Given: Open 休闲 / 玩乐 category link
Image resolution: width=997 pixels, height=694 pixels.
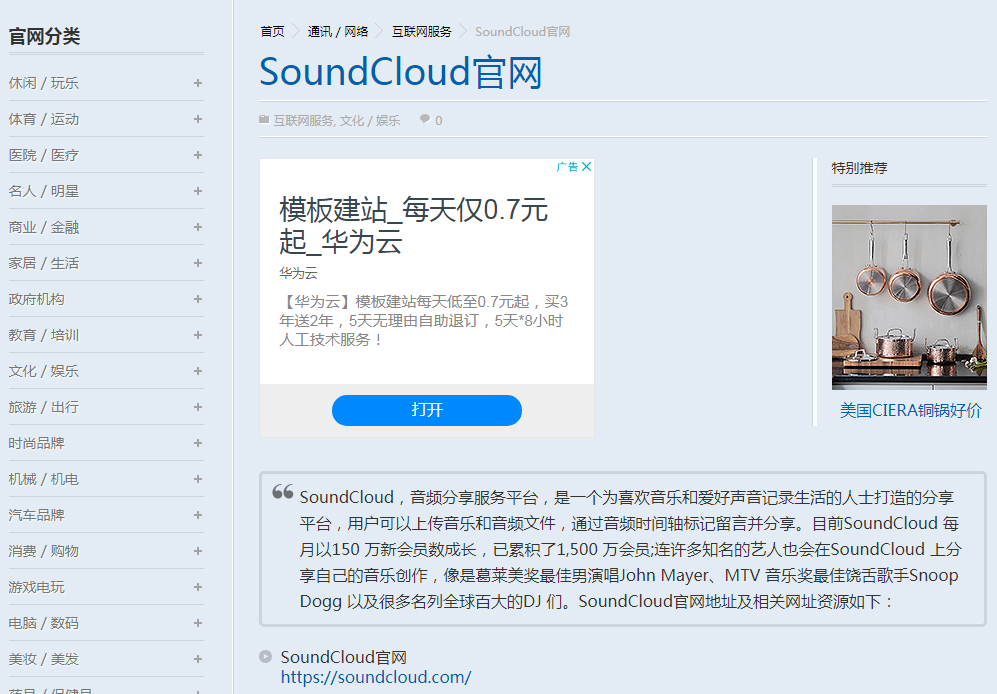Looking at the screenshot, I should 44,83.
